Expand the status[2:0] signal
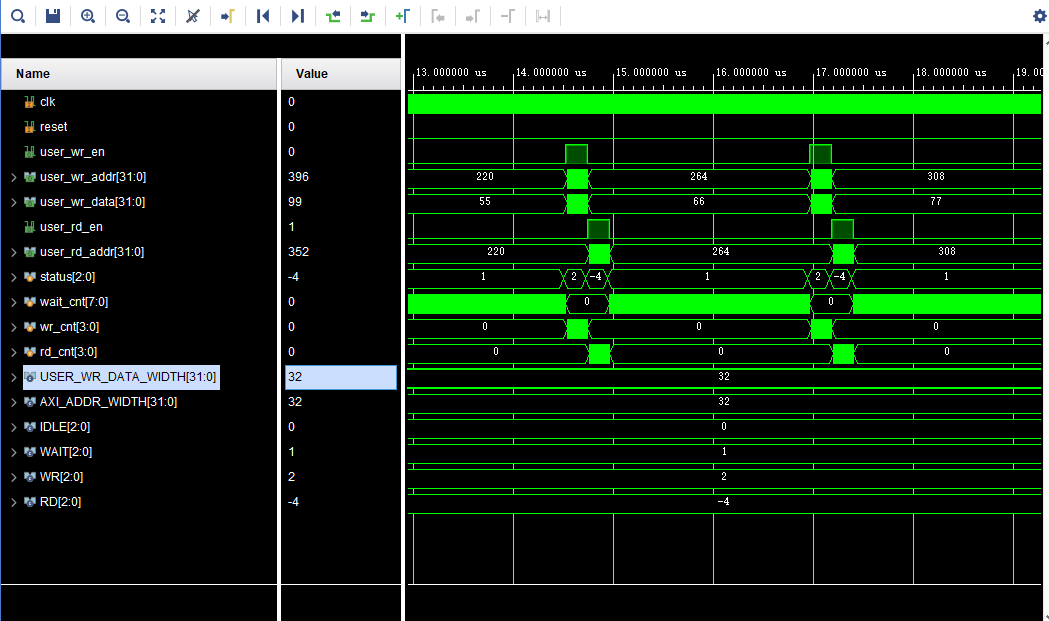 click(13, 277)
